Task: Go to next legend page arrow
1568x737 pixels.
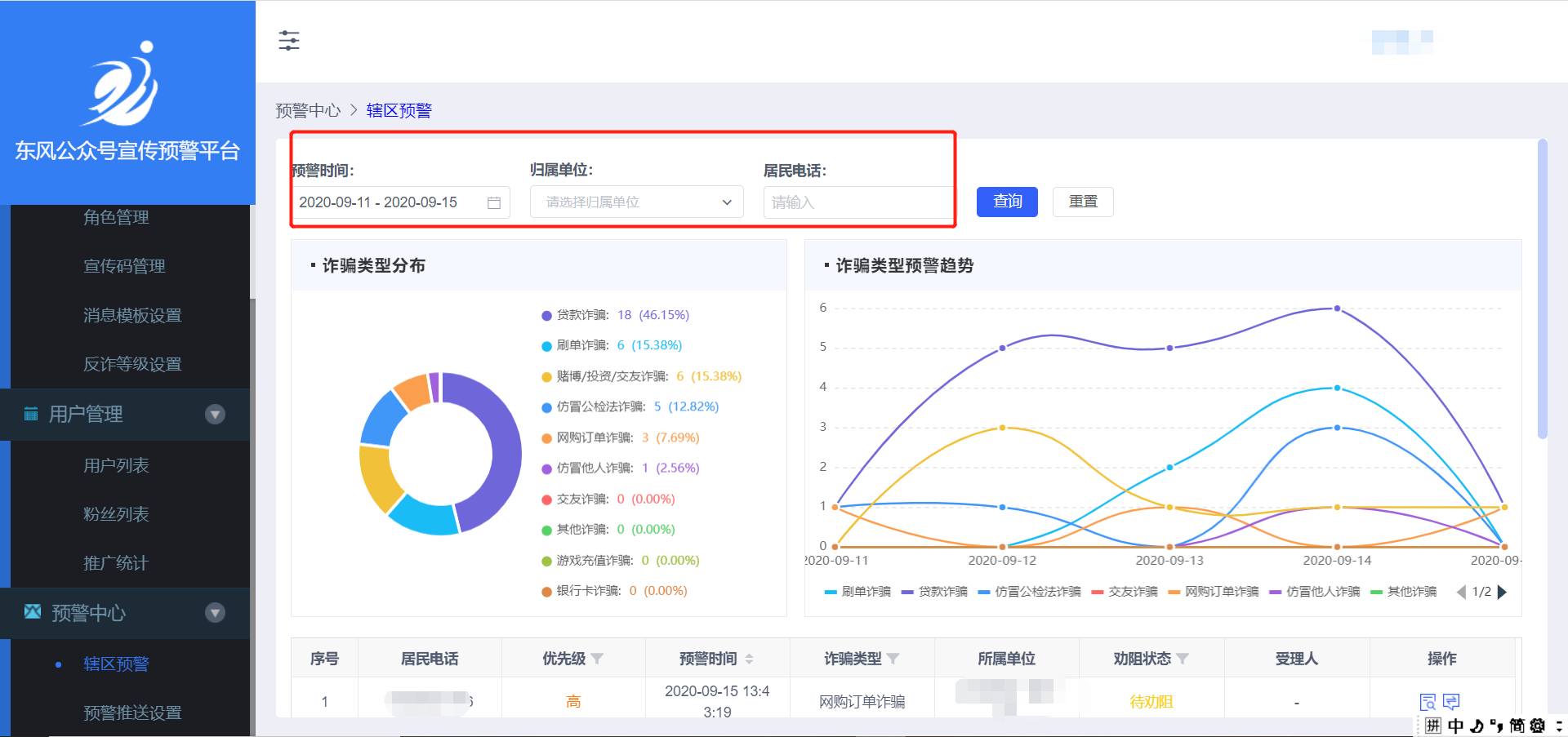Action: [1502, 592]
